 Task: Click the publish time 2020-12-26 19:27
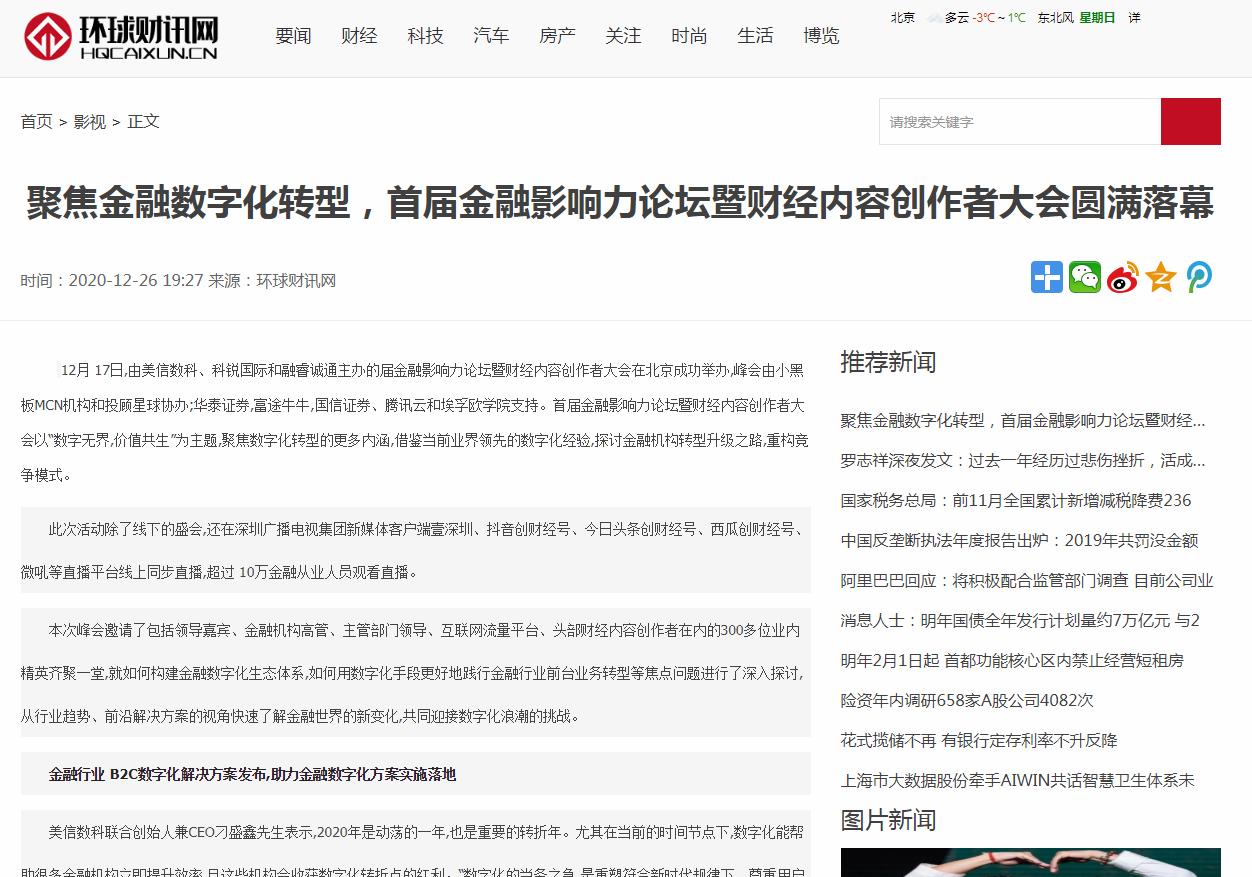point(136,280)
